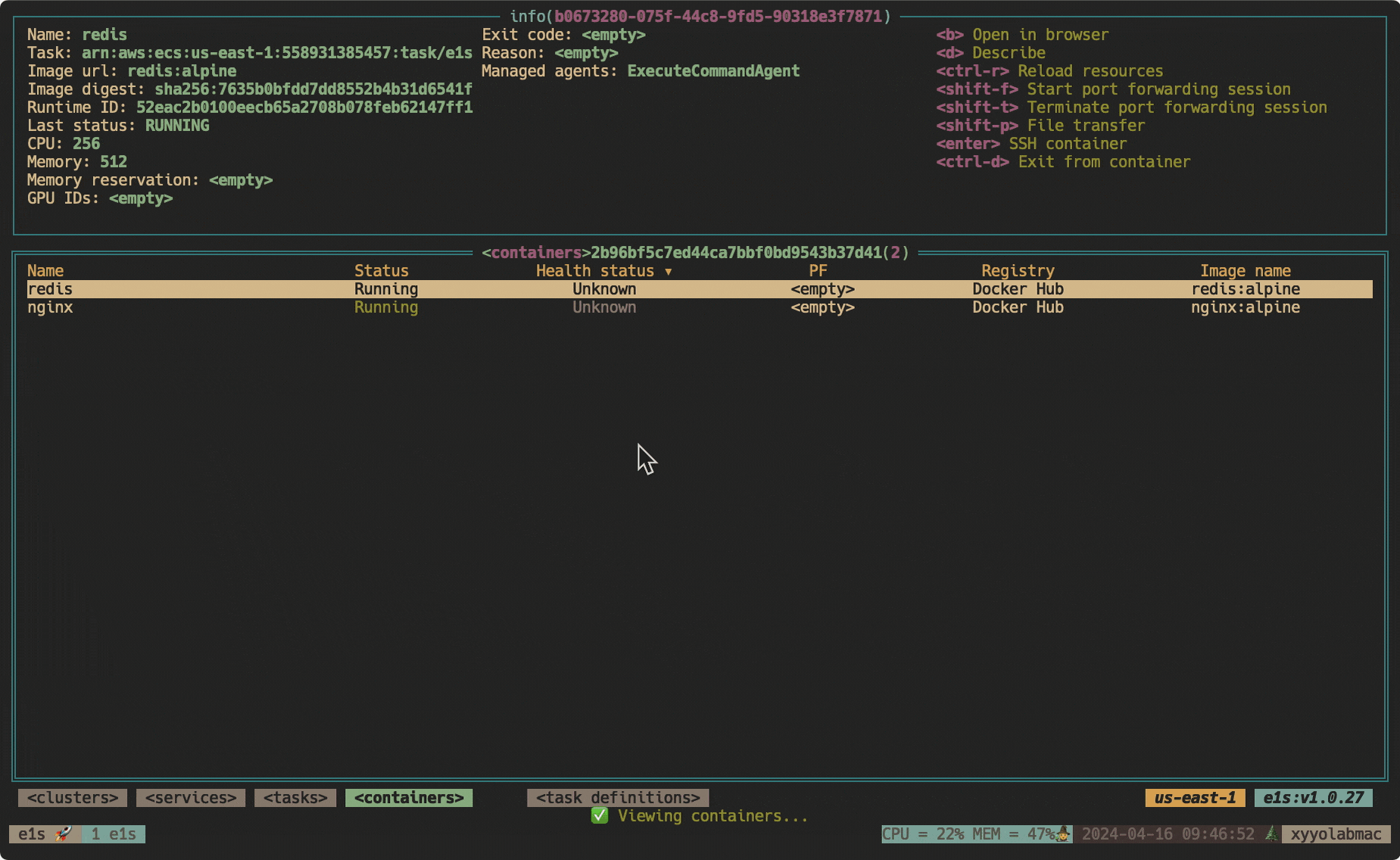
Task: Click the PF column header
Action: coord(818,271)
